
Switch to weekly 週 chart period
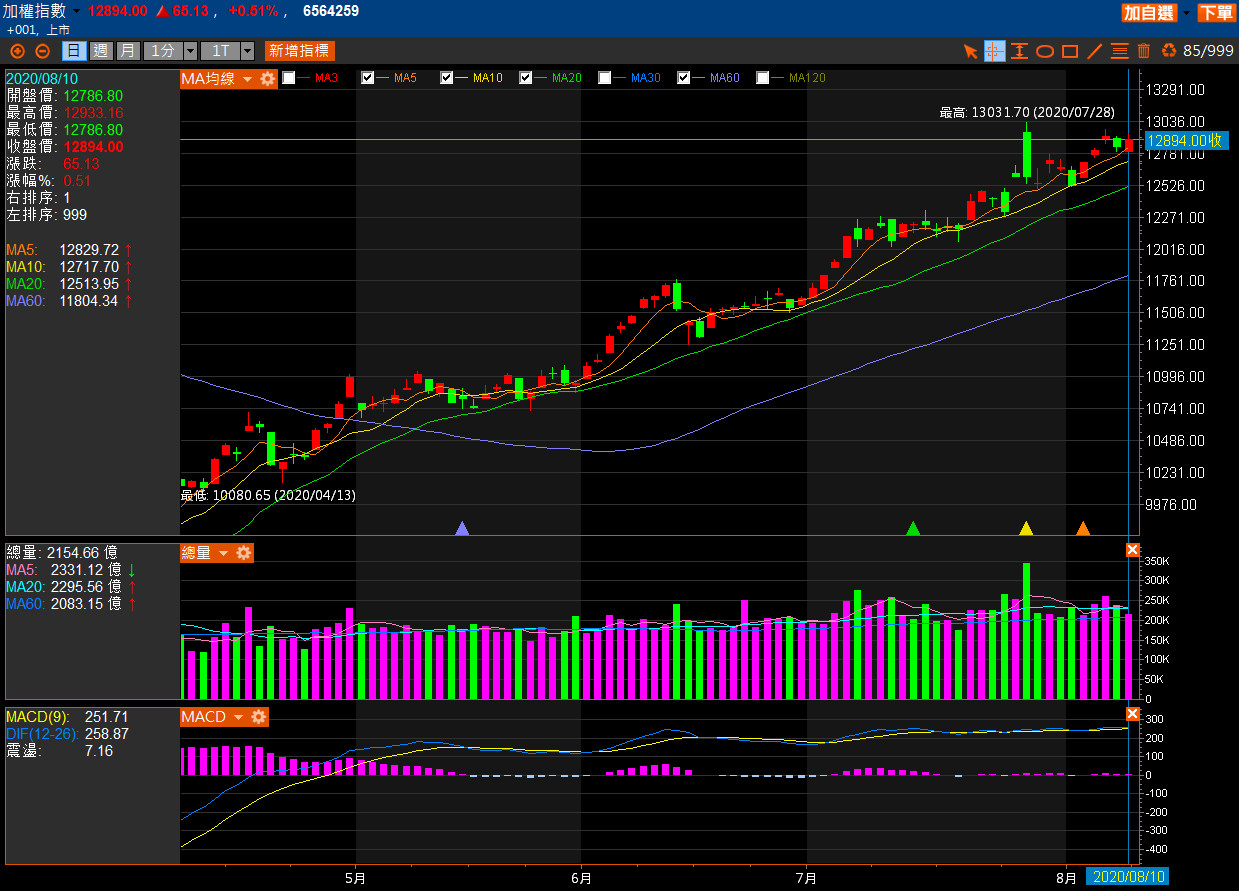[x=100, y=51]
